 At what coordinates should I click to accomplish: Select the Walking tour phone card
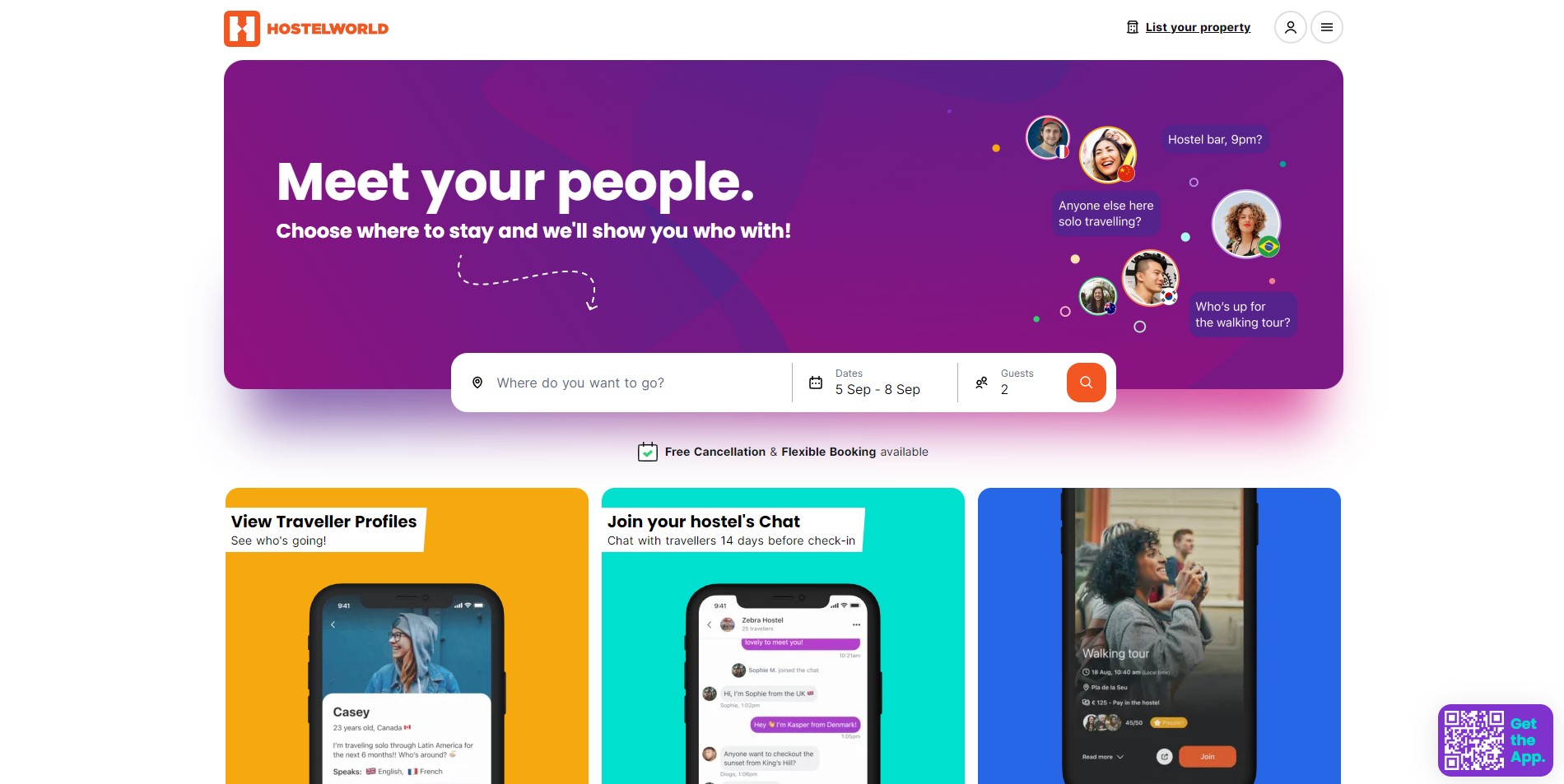tap(1159, 636)
